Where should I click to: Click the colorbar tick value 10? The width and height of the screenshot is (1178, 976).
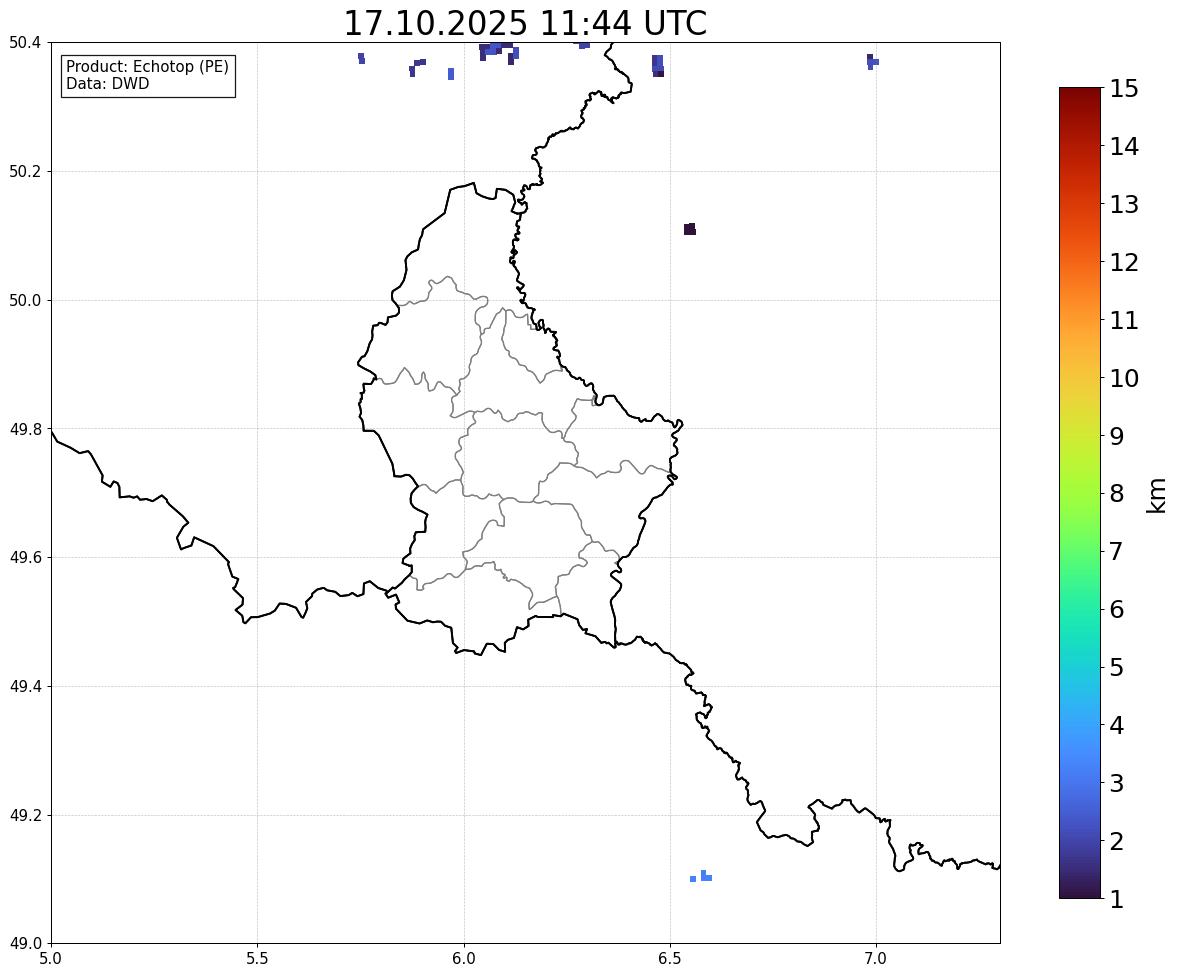(1124, 378)
